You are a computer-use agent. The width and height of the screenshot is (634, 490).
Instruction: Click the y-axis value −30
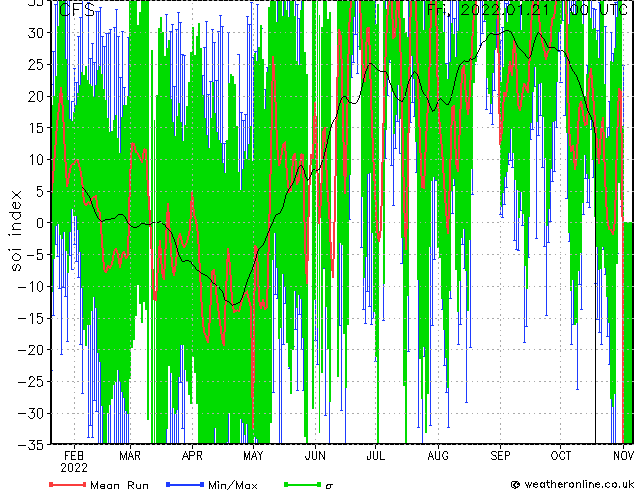coord(31,413)
